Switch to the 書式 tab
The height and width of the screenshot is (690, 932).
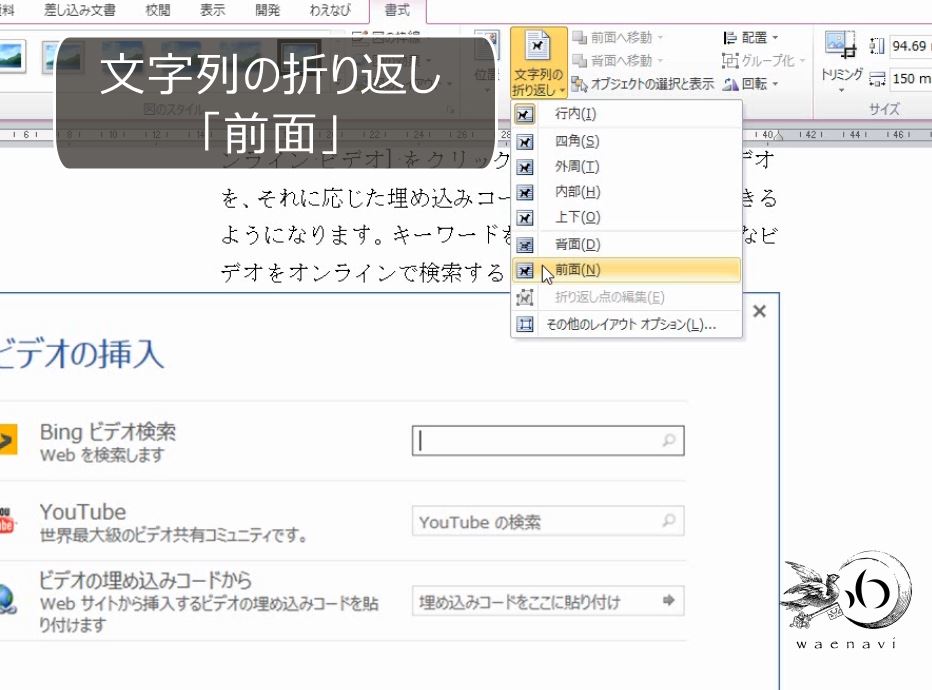click(x=397, y=10)
